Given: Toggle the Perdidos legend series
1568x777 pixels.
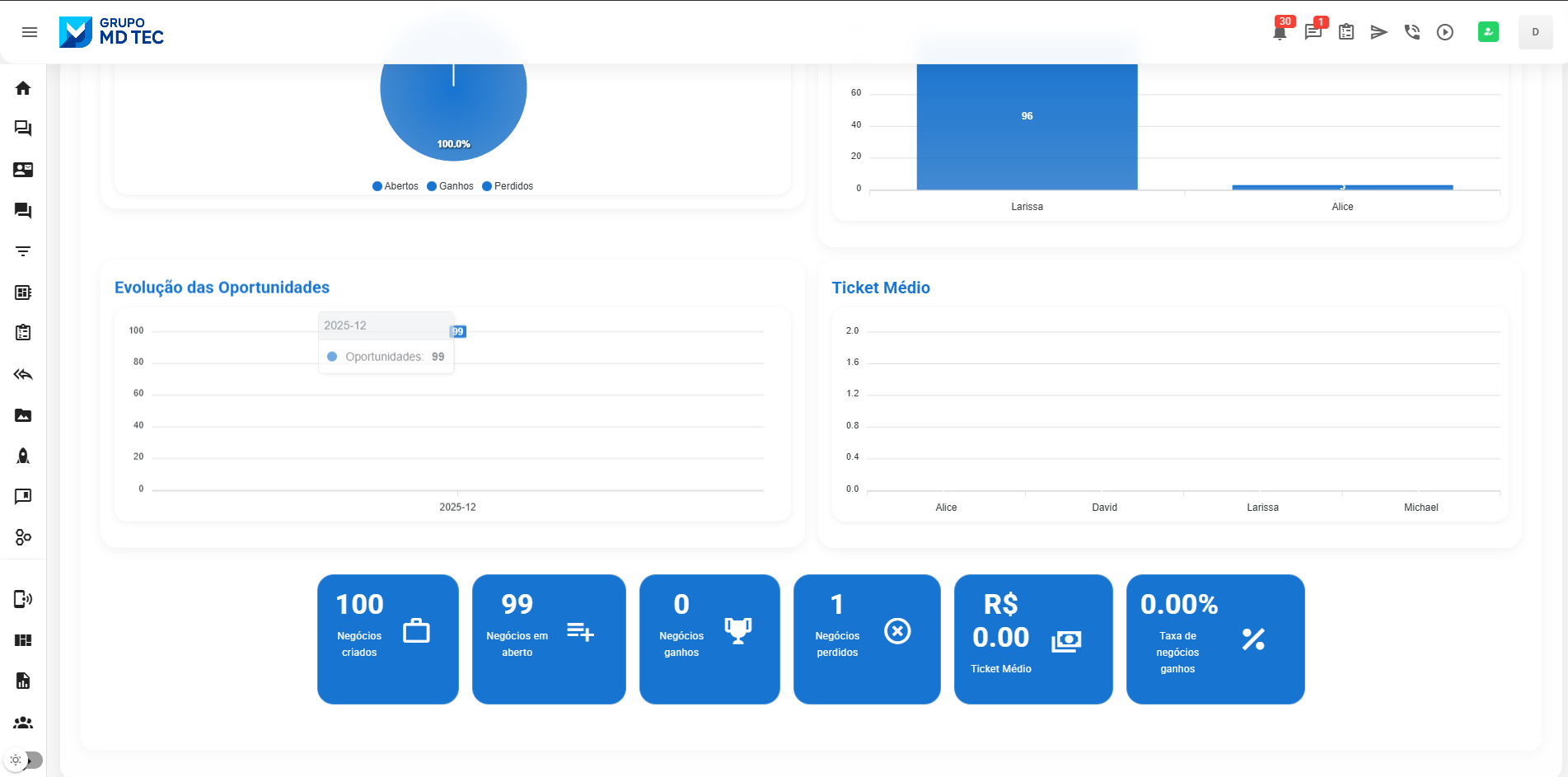Looking at the screenshot, I should [508, 186].
